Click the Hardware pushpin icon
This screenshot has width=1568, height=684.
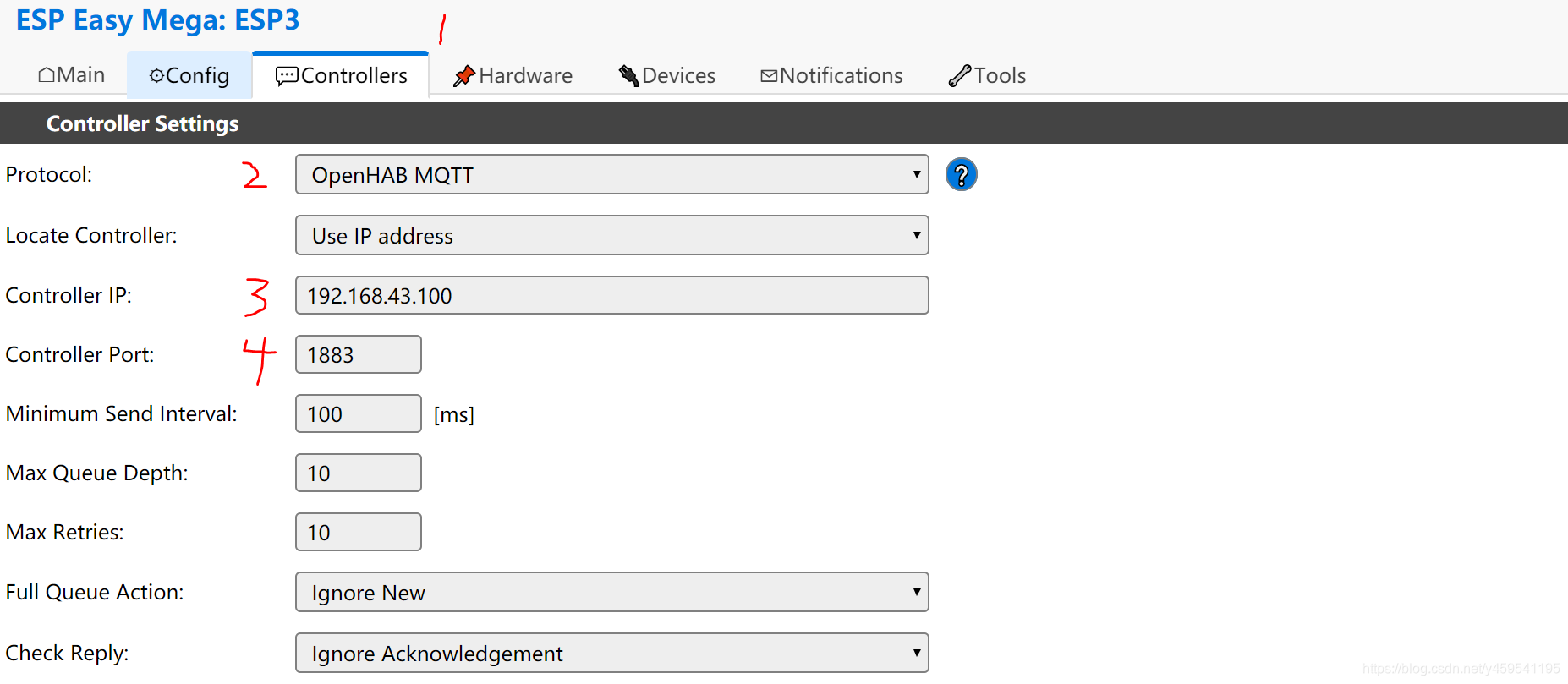tap(463, 76)
